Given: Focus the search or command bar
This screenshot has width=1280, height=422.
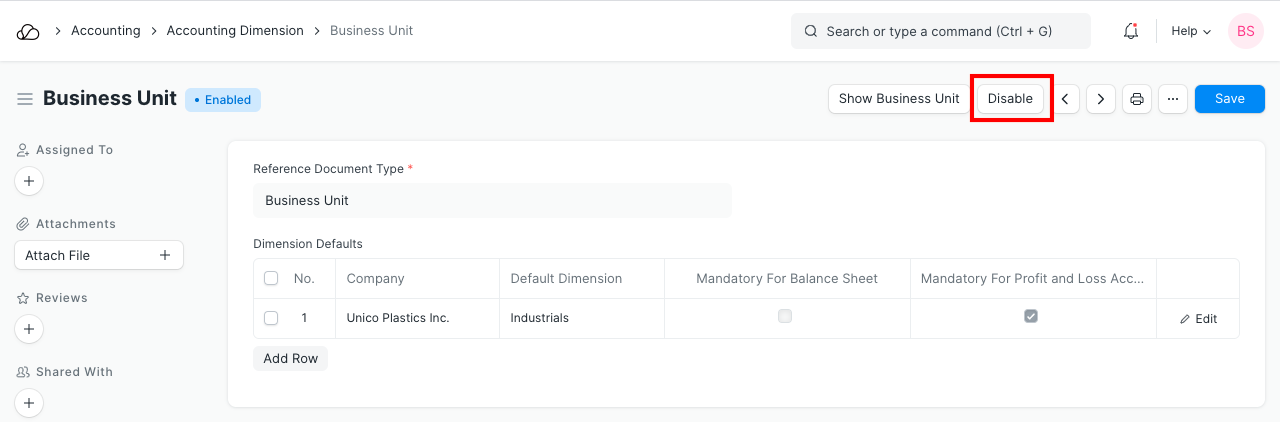Looking at the screenshot, I should pos(940,31).
